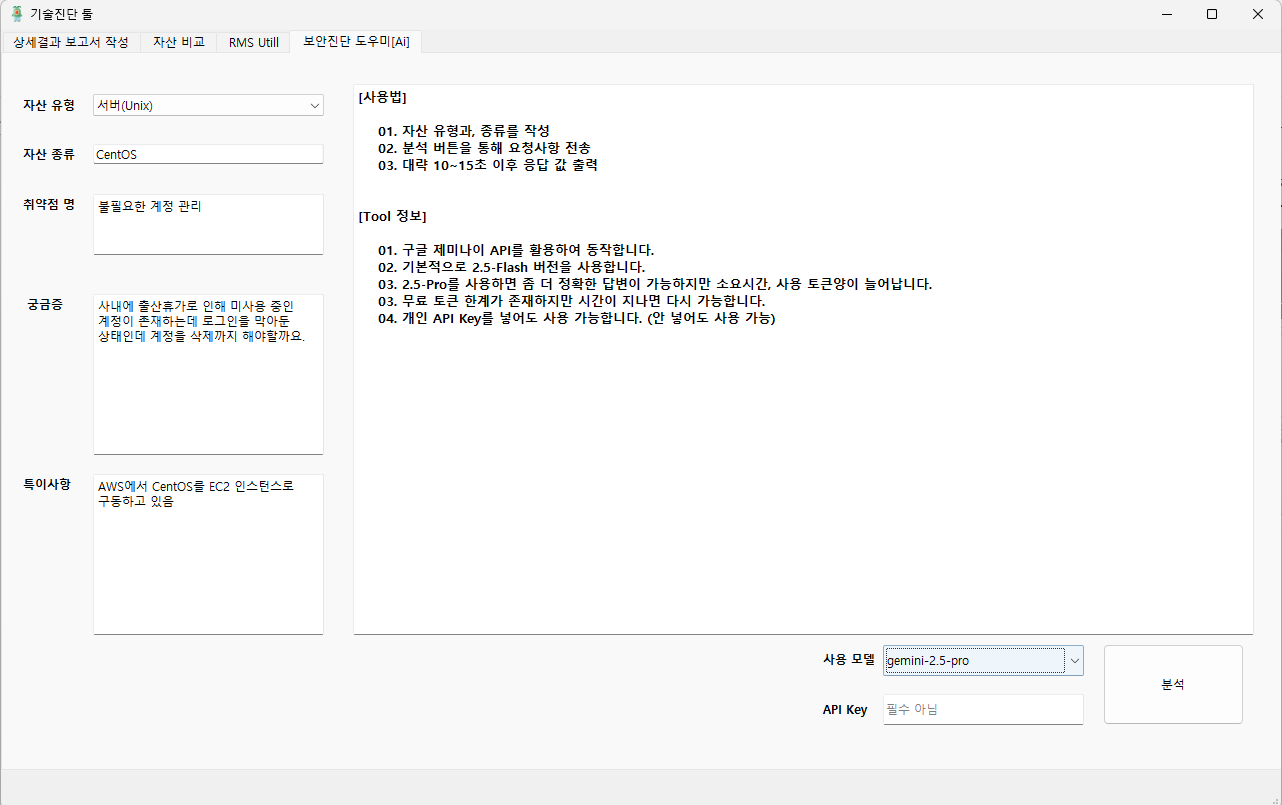Maximize the 기술진단 툴 window

(1212, 14)
